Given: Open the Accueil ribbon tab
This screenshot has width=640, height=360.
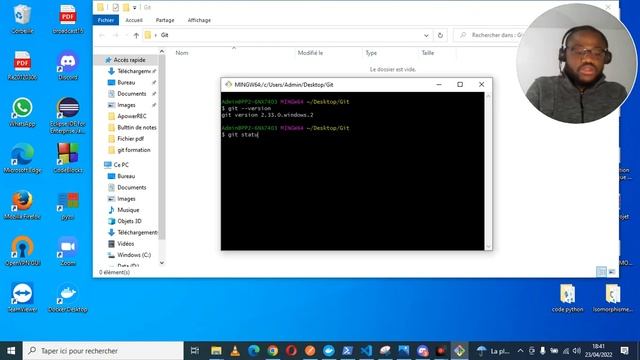Looking at the screenshot, I should [x=134, y=20].
